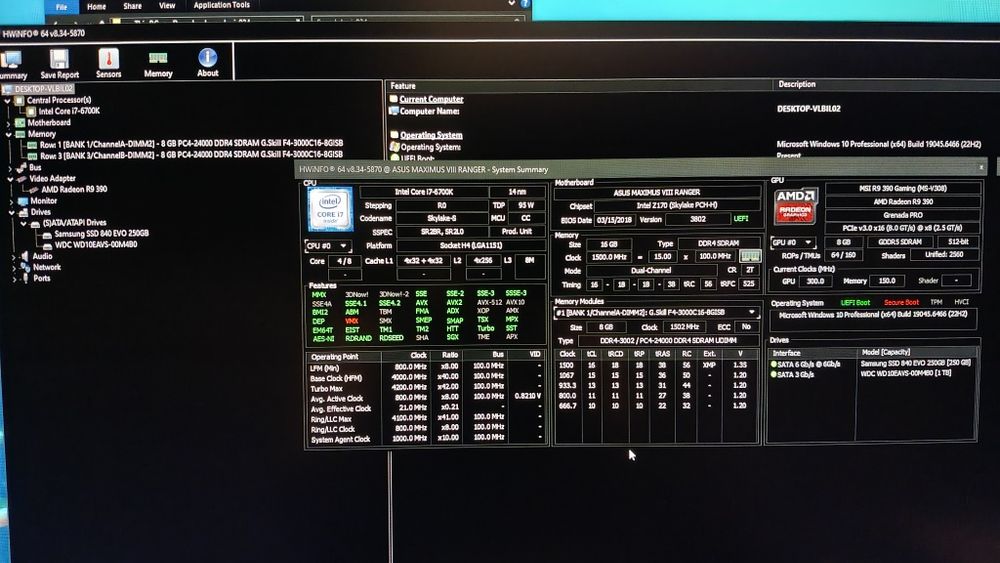Click the Bus icon in the tree
This screenshot has height=563, width=1000.
click(x=21, y=168)
